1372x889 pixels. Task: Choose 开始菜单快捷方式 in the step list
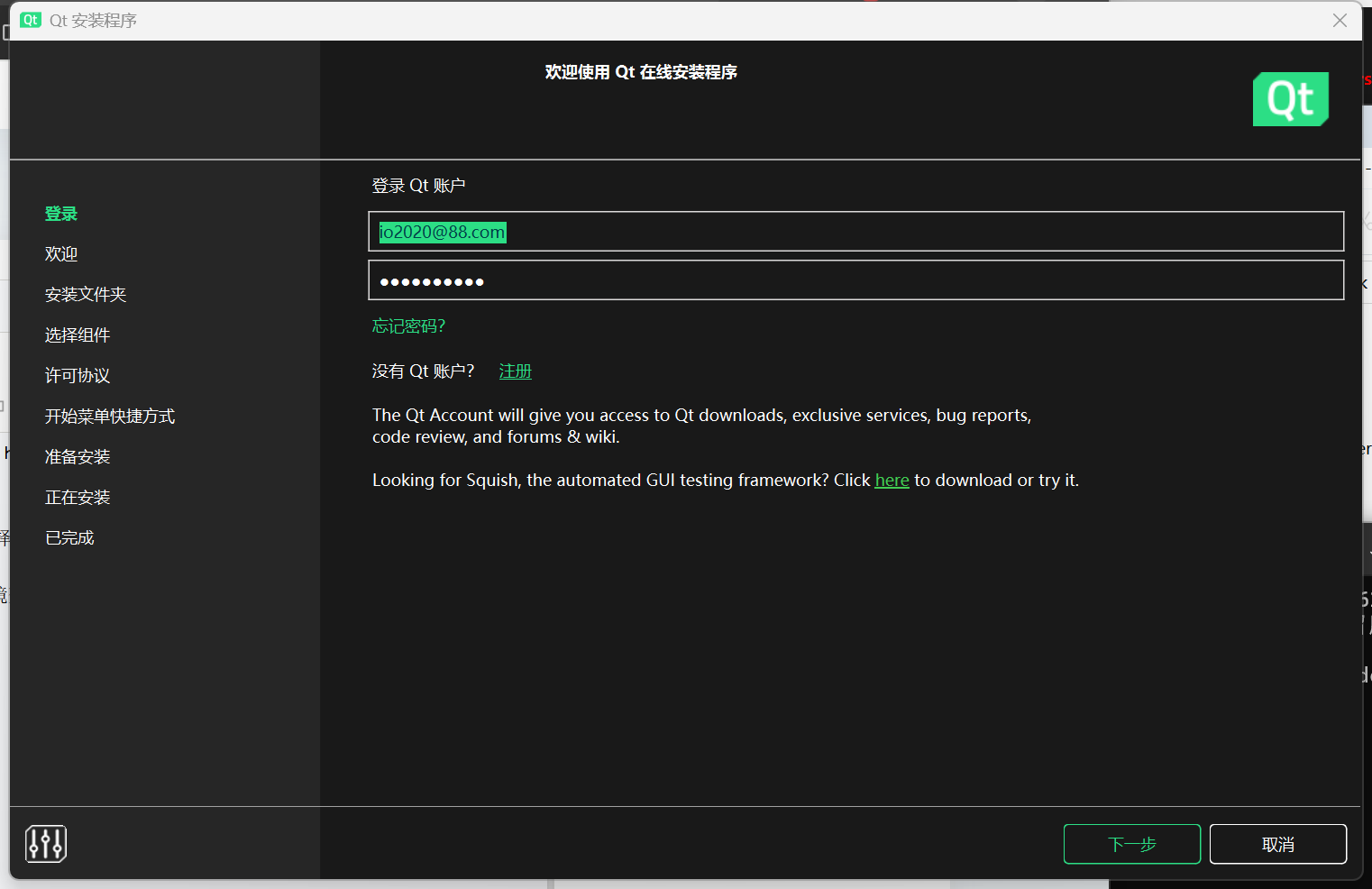pyautogui.click(x=110, y=417)
